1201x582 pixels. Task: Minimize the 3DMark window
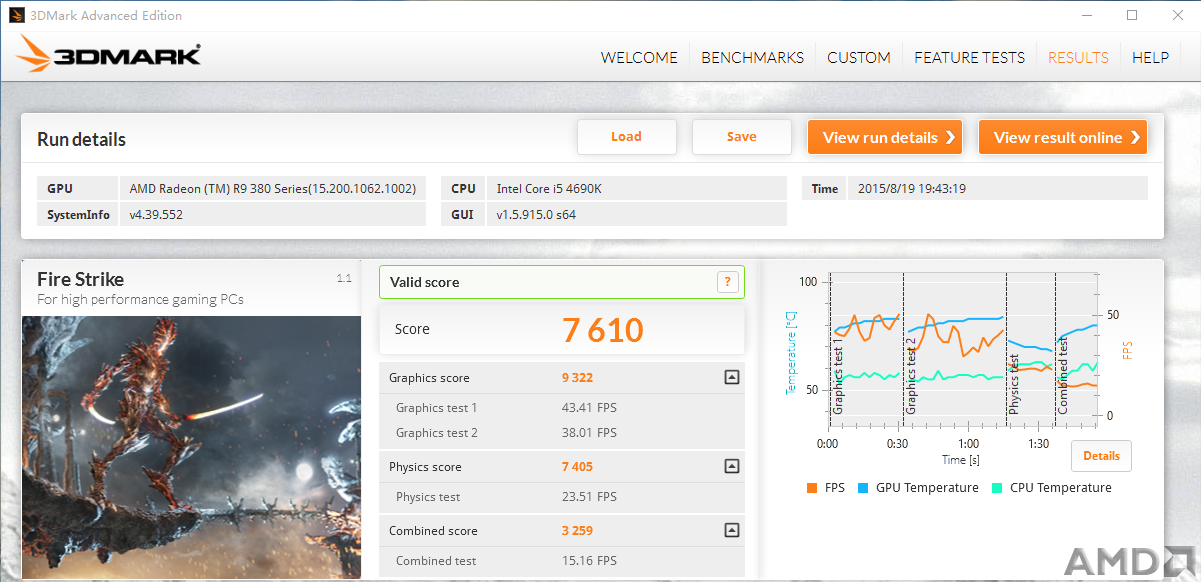pos(1087,15)
